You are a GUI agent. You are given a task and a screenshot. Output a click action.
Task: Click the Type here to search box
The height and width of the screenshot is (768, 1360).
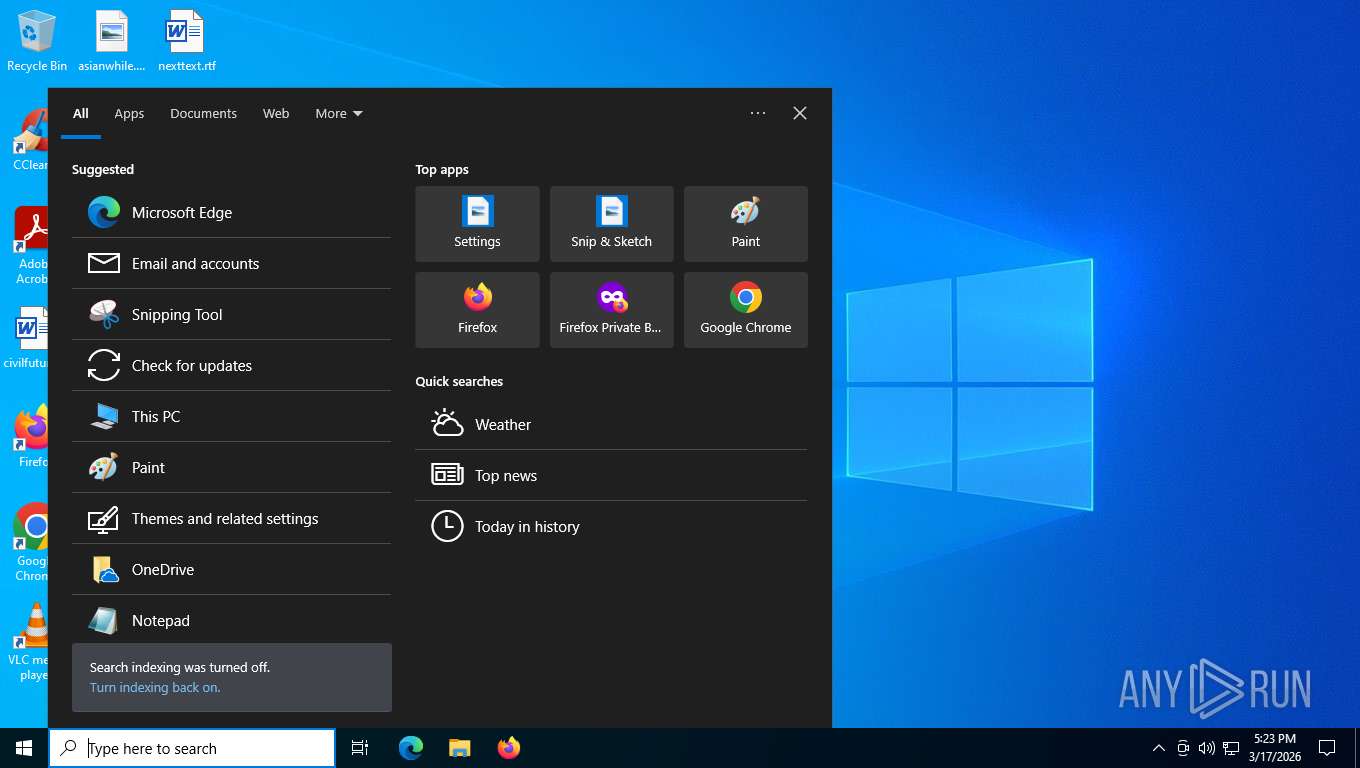tap(192, 748)
